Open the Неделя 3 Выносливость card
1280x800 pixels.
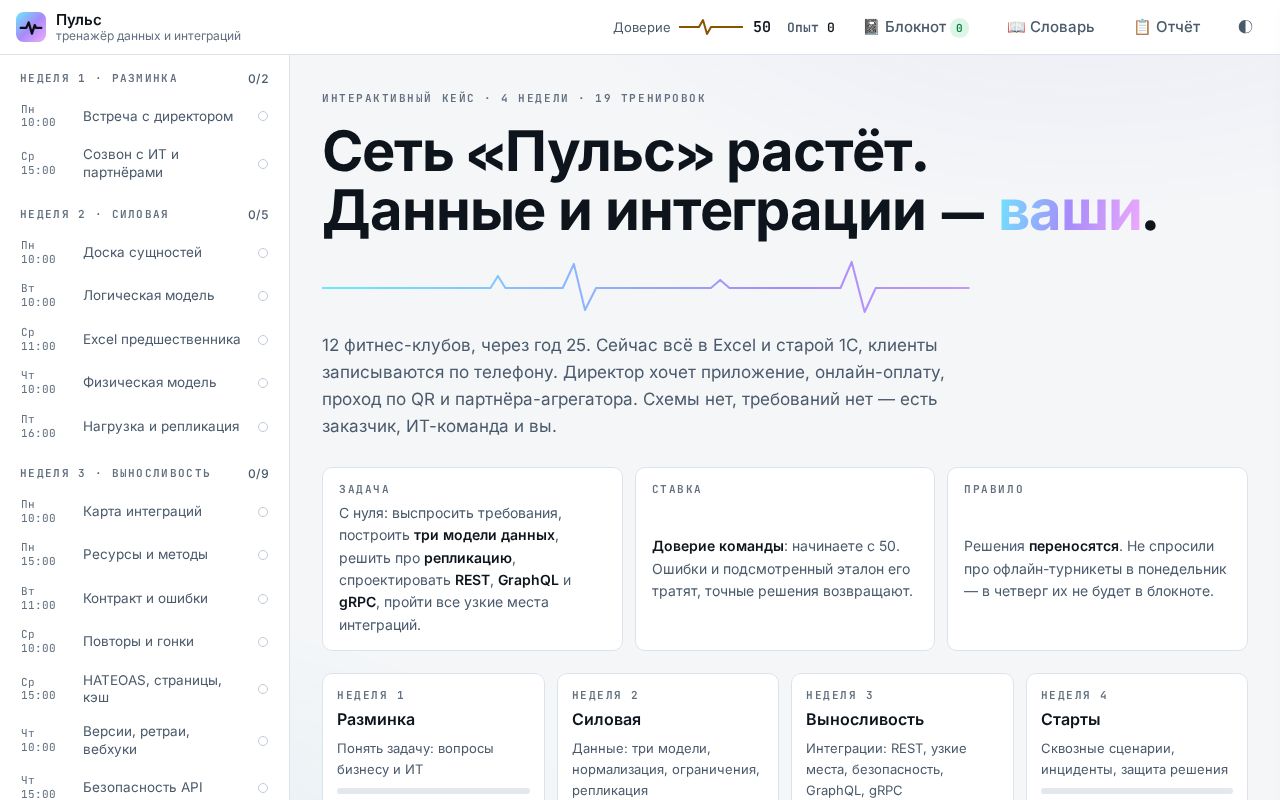pyautogui.click(x=902, y=737)
